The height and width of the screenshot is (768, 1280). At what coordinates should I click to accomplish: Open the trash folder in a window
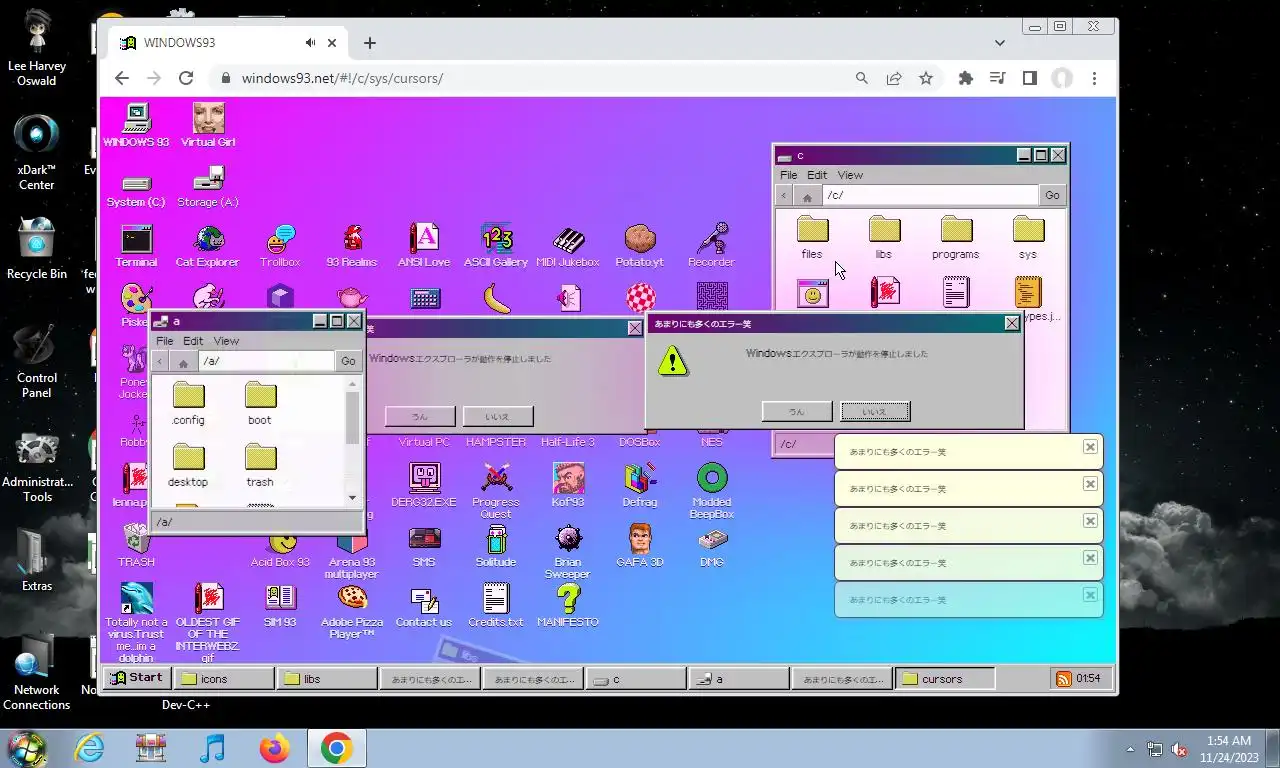[x=260, y=466]
